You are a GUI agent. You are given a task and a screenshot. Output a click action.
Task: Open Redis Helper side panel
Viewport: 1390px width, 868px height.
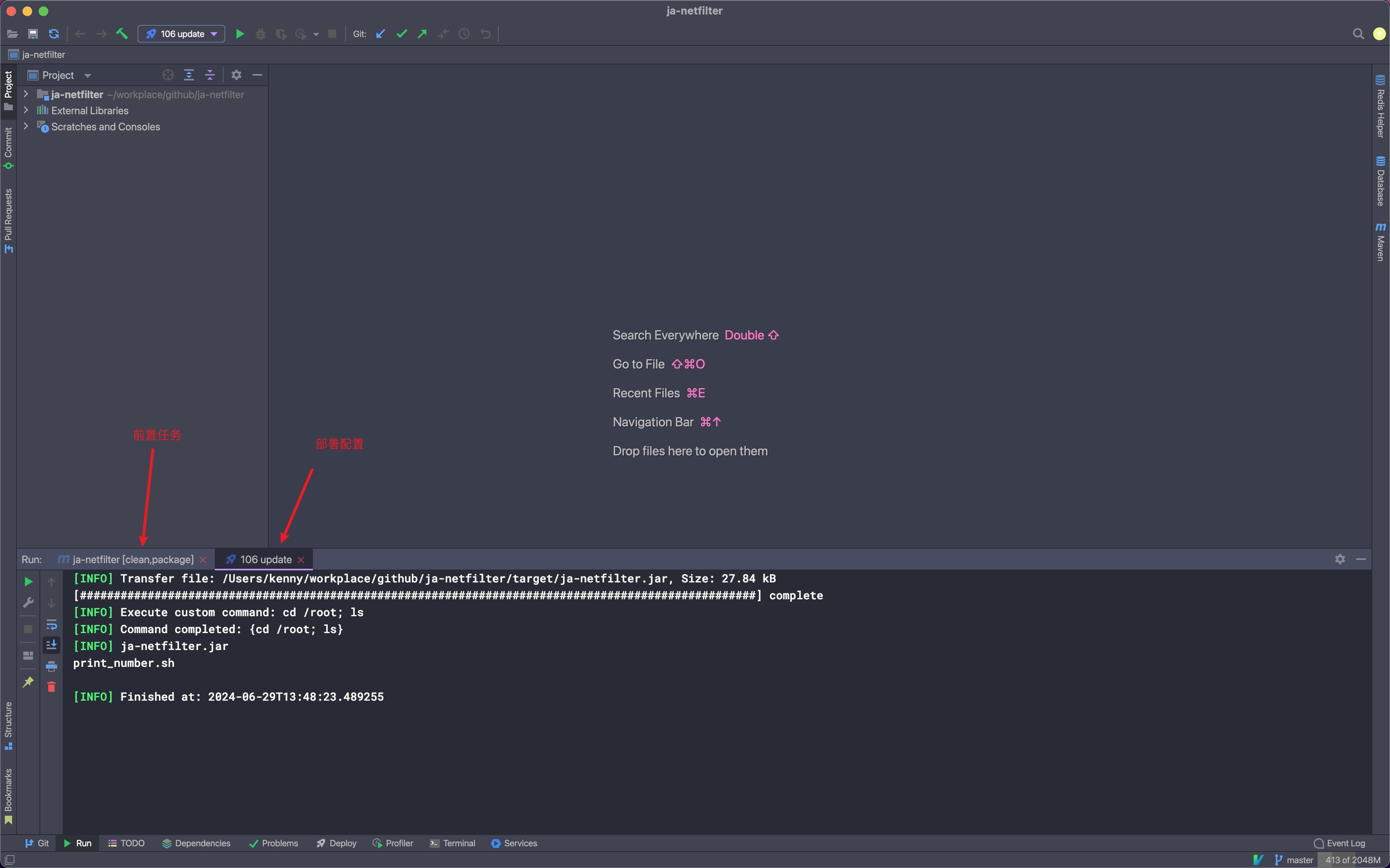(1380, 106)
